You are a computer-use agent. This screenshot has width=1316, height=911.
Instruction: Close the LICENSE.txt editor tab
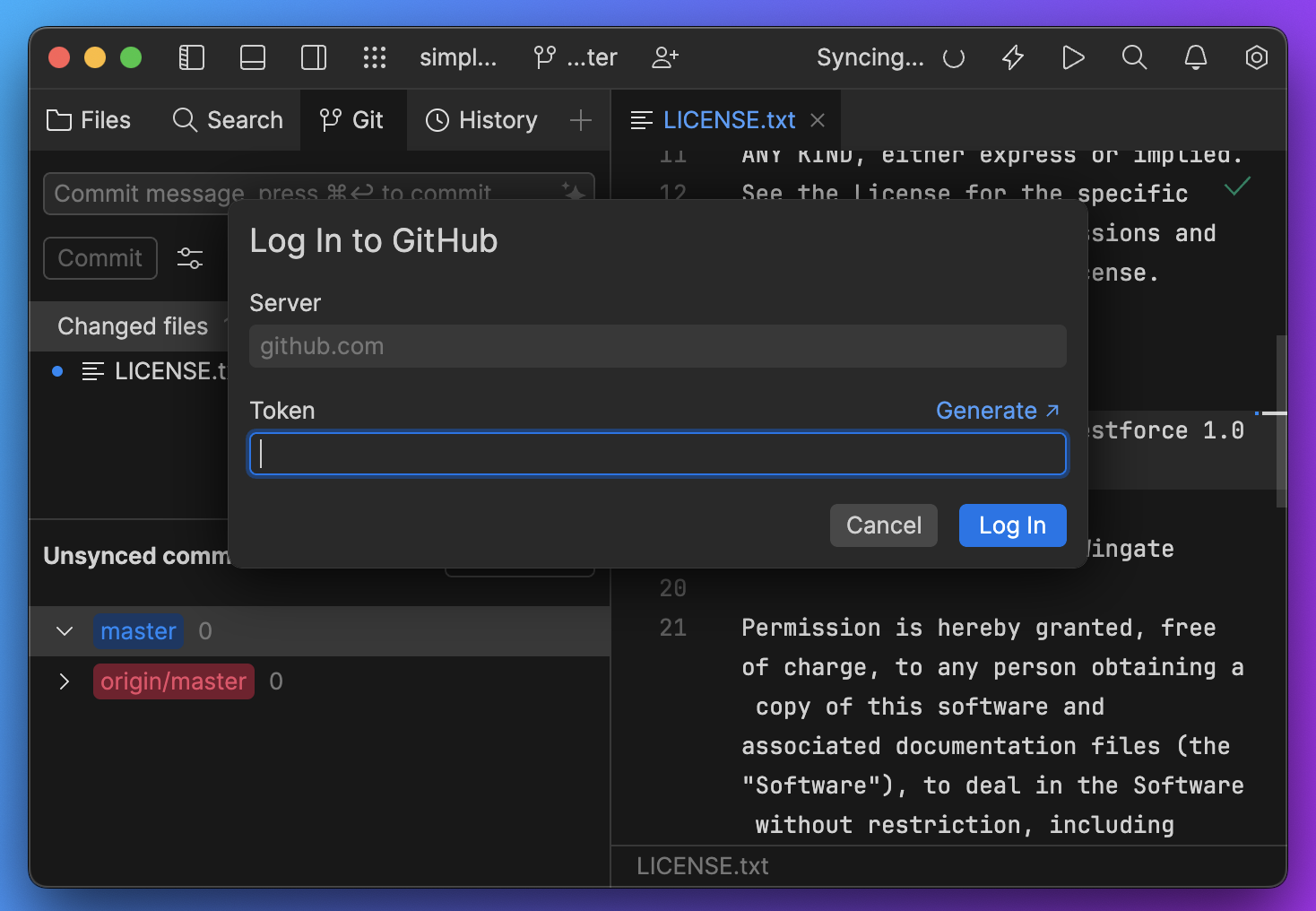[818, 120]
